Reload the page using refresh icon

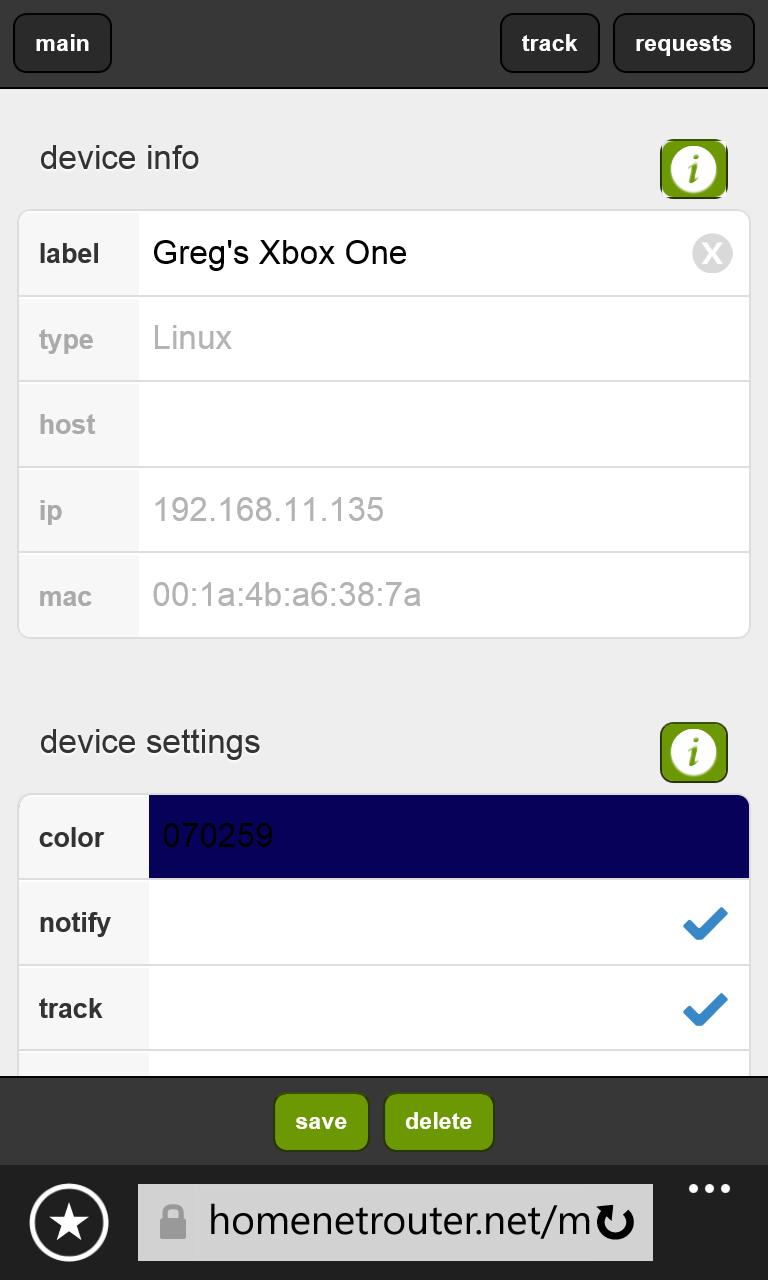coord(616,1222)
